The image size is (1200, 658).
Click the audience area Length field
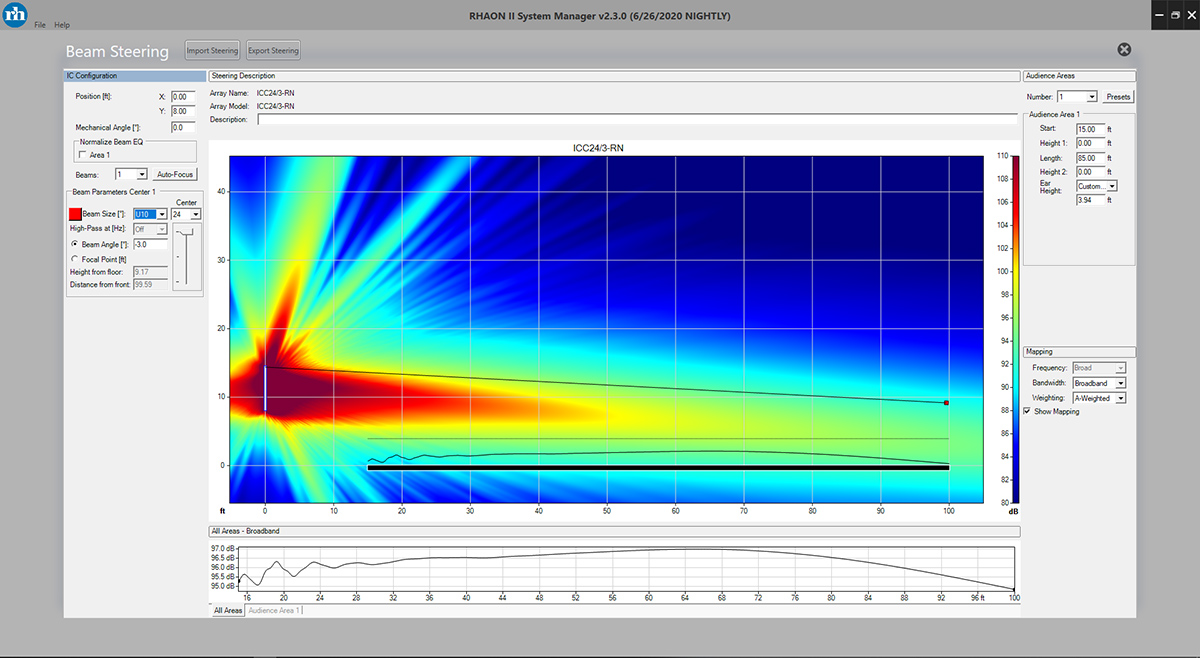[1090, 158]
